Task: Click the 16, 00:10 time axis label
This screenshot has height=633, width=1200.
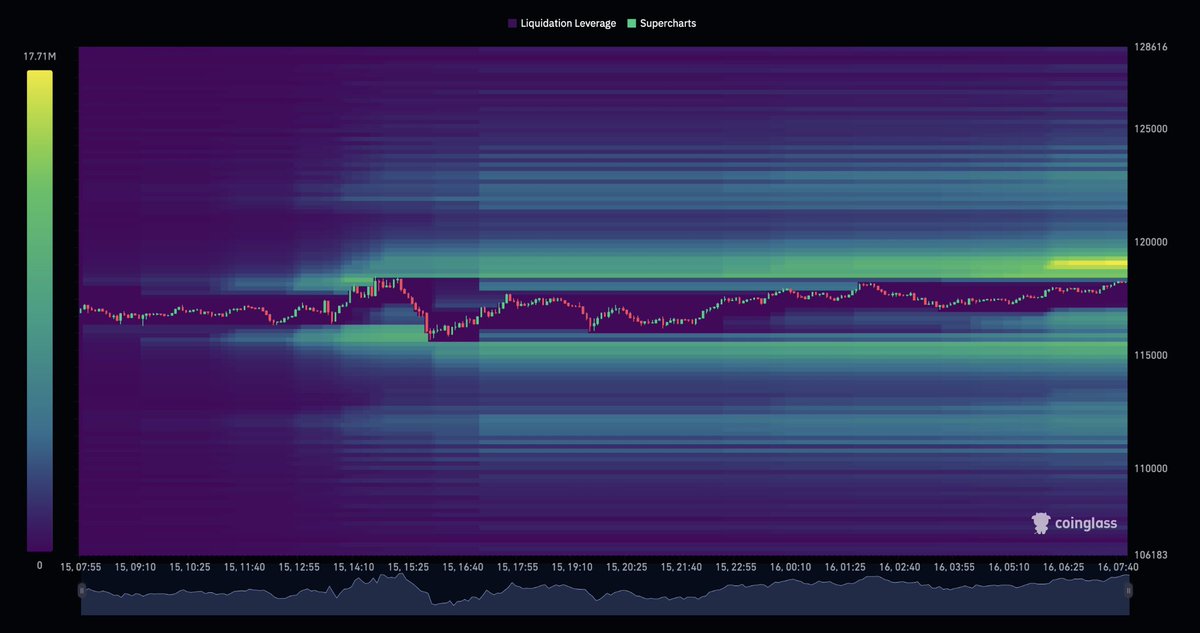Action: [791, 567]
